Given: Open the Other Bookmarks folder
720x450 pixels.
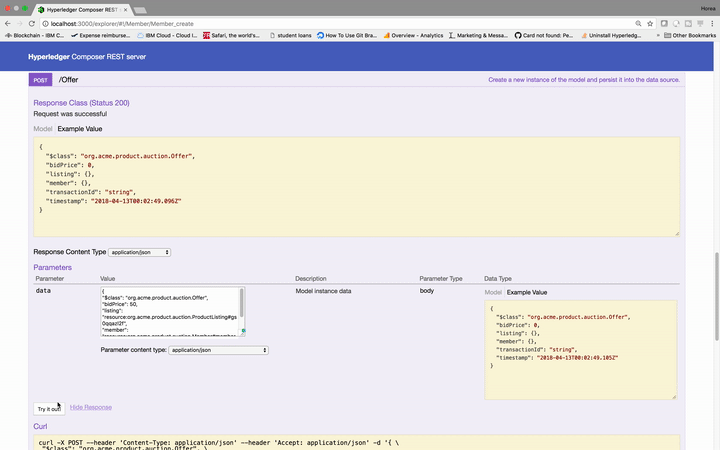Looking at the screenshot, I should tap(690, 35).
